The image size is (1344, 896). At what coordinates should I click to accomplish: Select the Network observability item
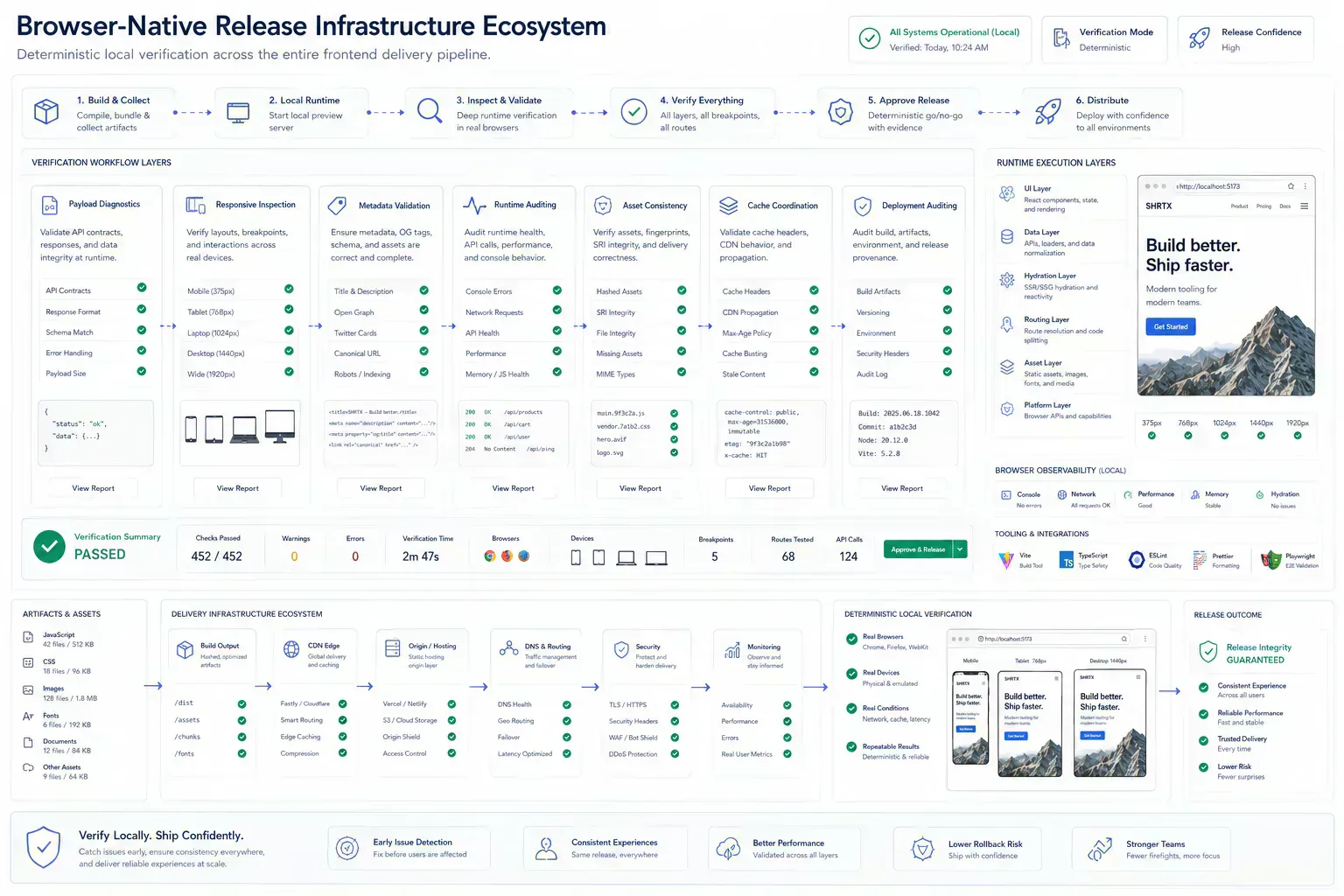click(x=1083, y=500)
